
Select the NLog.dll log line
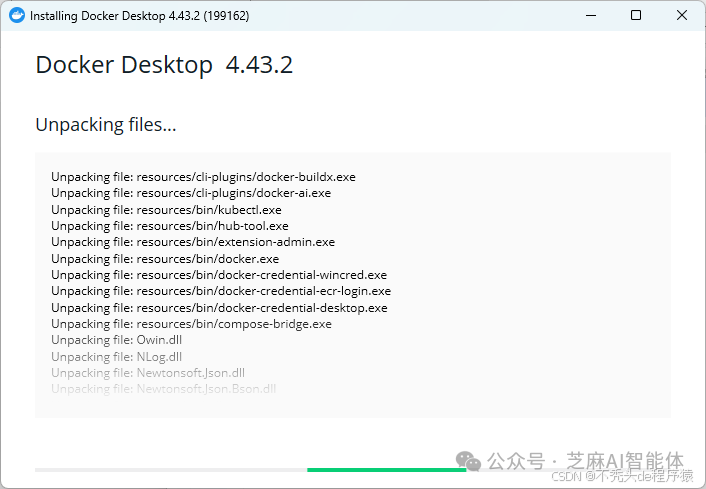click(117, 357)
